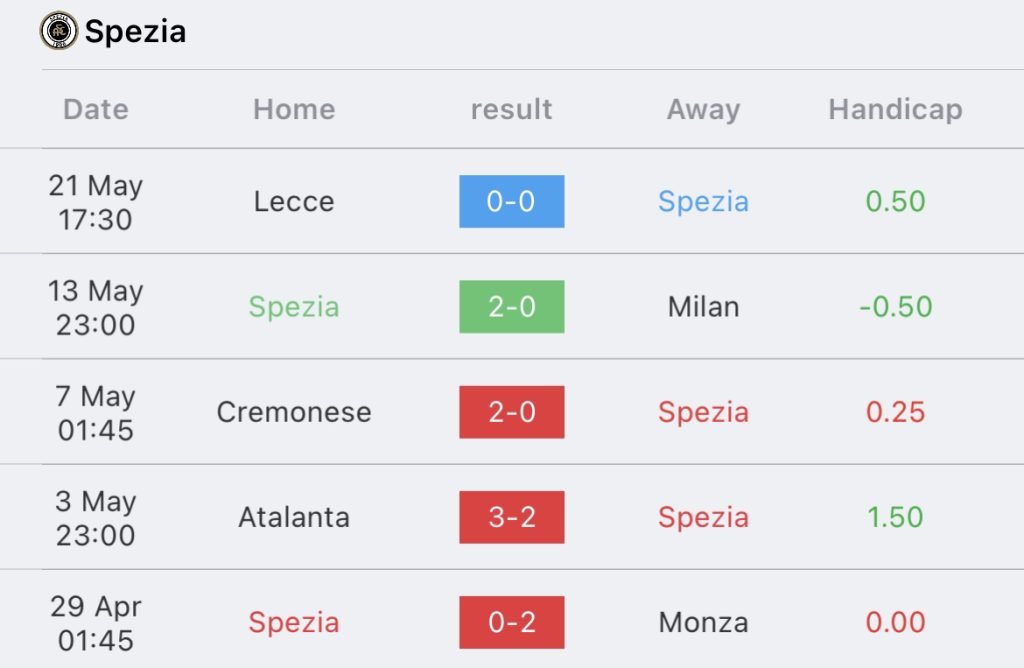1024x668 pixels.
Task: Click the Handicap column header
Action: 895,109
